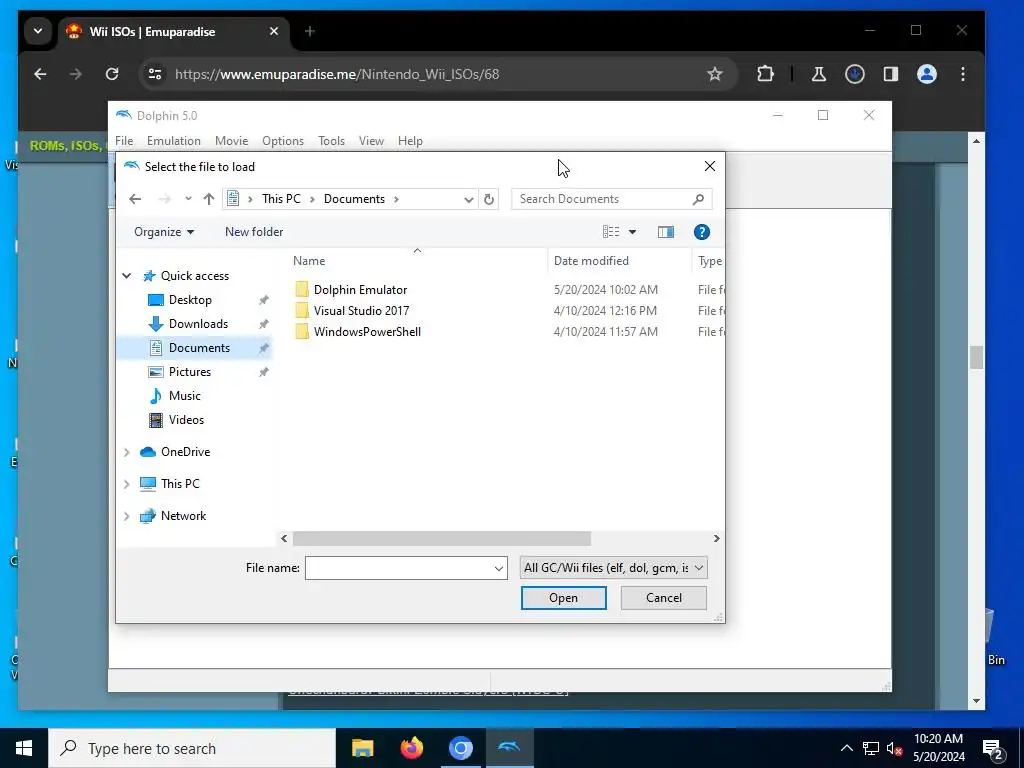Open Dolphin Options menu

coord(283,141)
